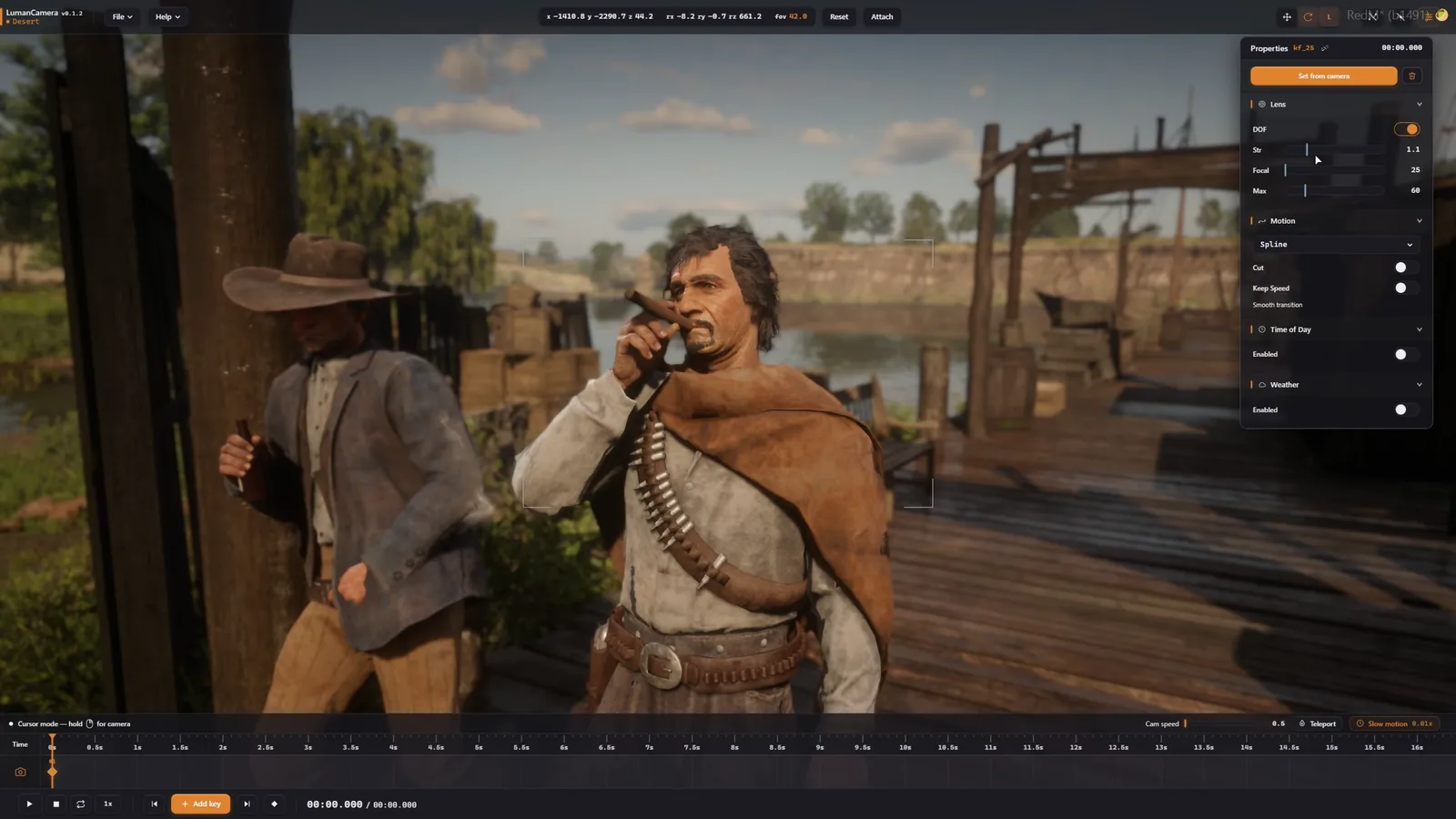Click the Cam speed value 0.5

click(1278, 724)
